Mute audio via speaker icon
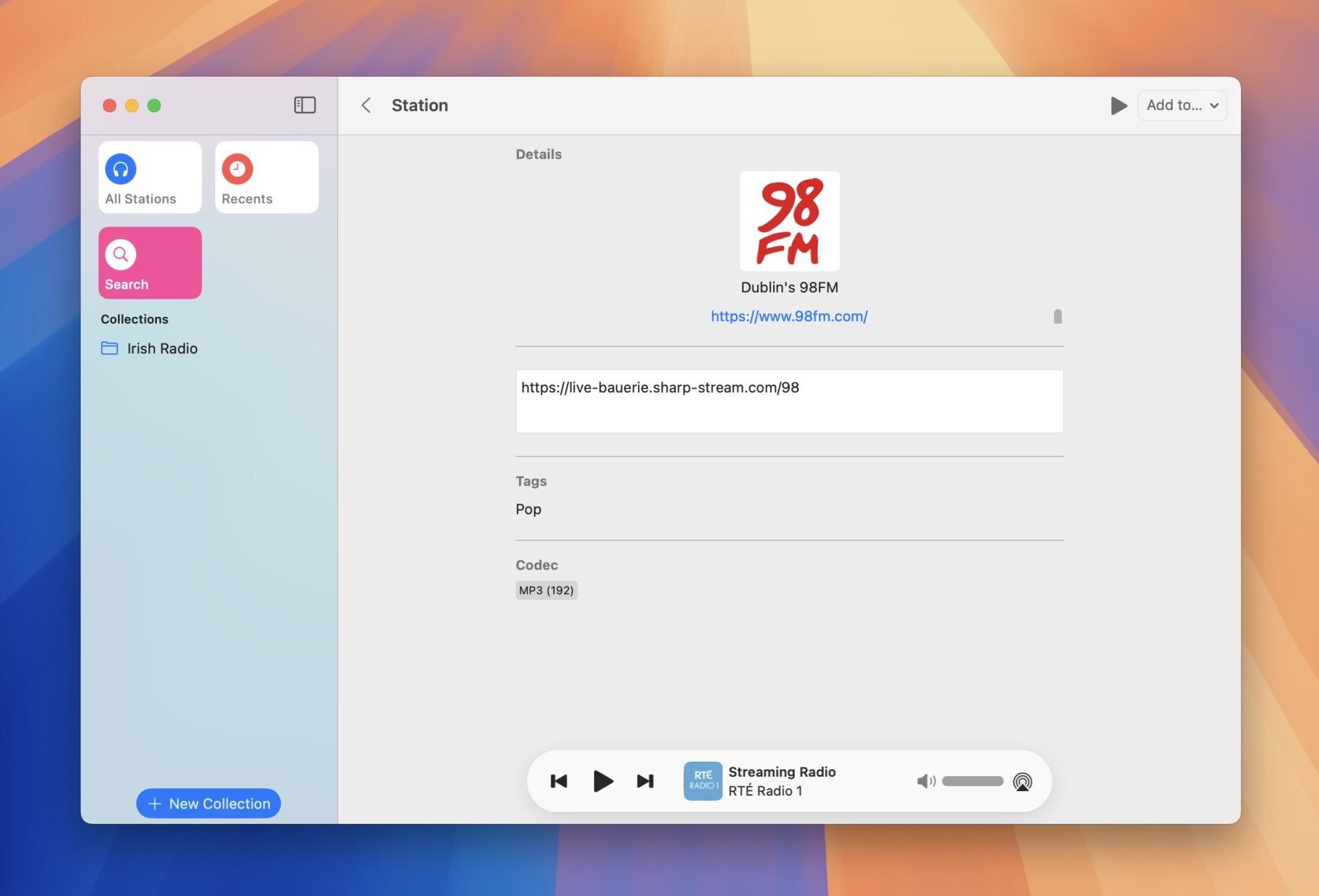The width and height of the screenshot is (1319, 896). point(926,781)
